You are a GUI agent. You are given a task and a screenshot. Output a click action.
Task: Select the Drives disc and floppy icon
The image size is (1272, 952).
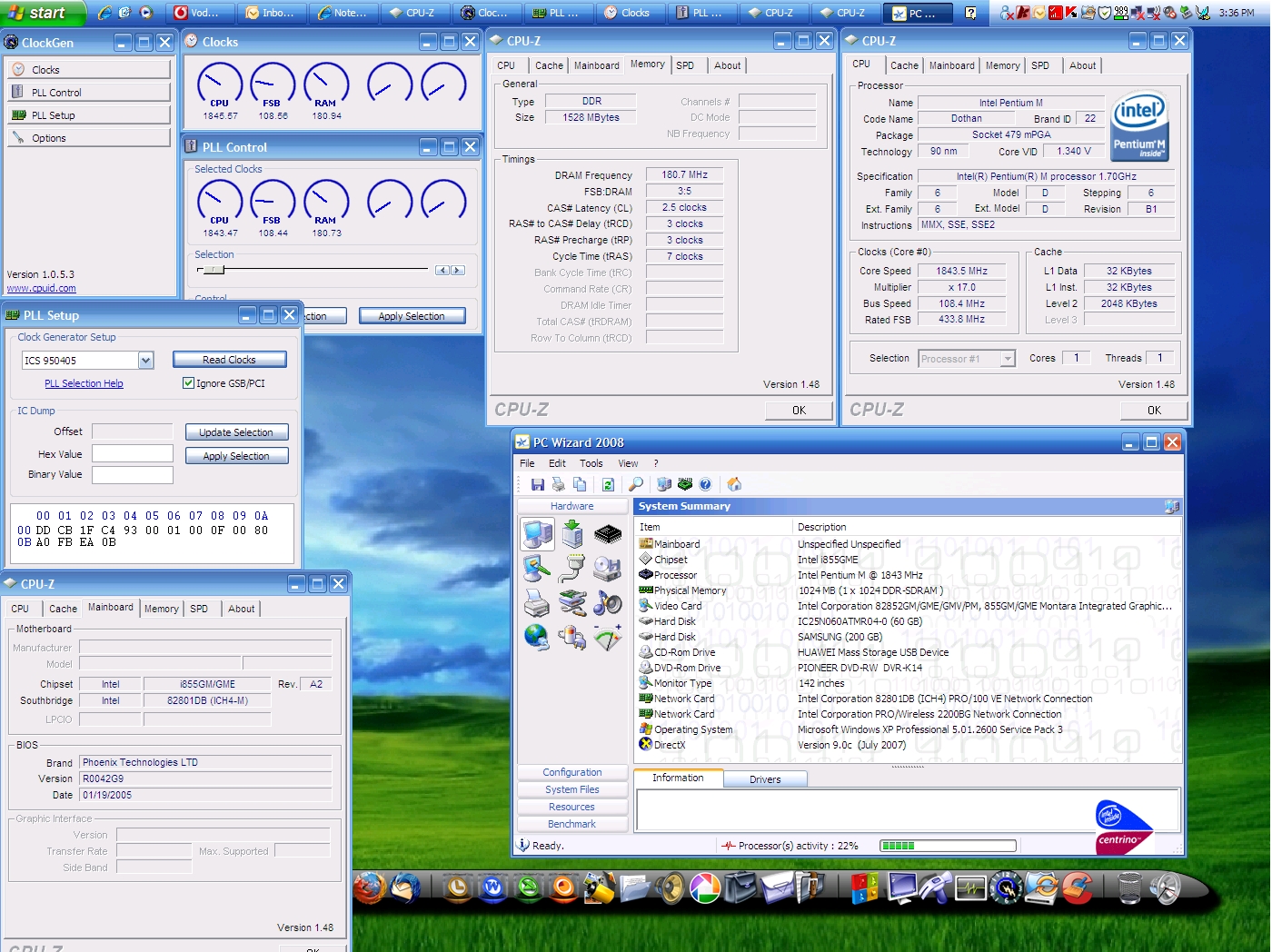pyautogui.click(x=608, y=569)
